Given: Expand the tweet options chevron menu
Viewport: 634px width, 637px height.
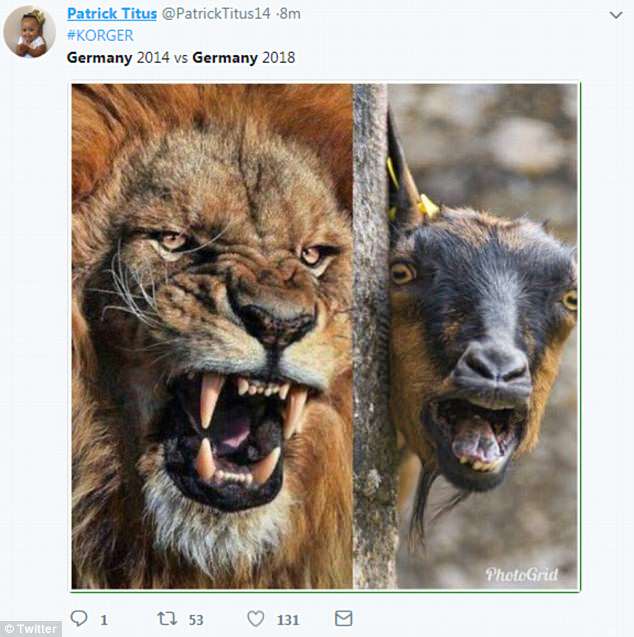Looking at the screenshot, I should pyautogui.click(x=615, y=16).
